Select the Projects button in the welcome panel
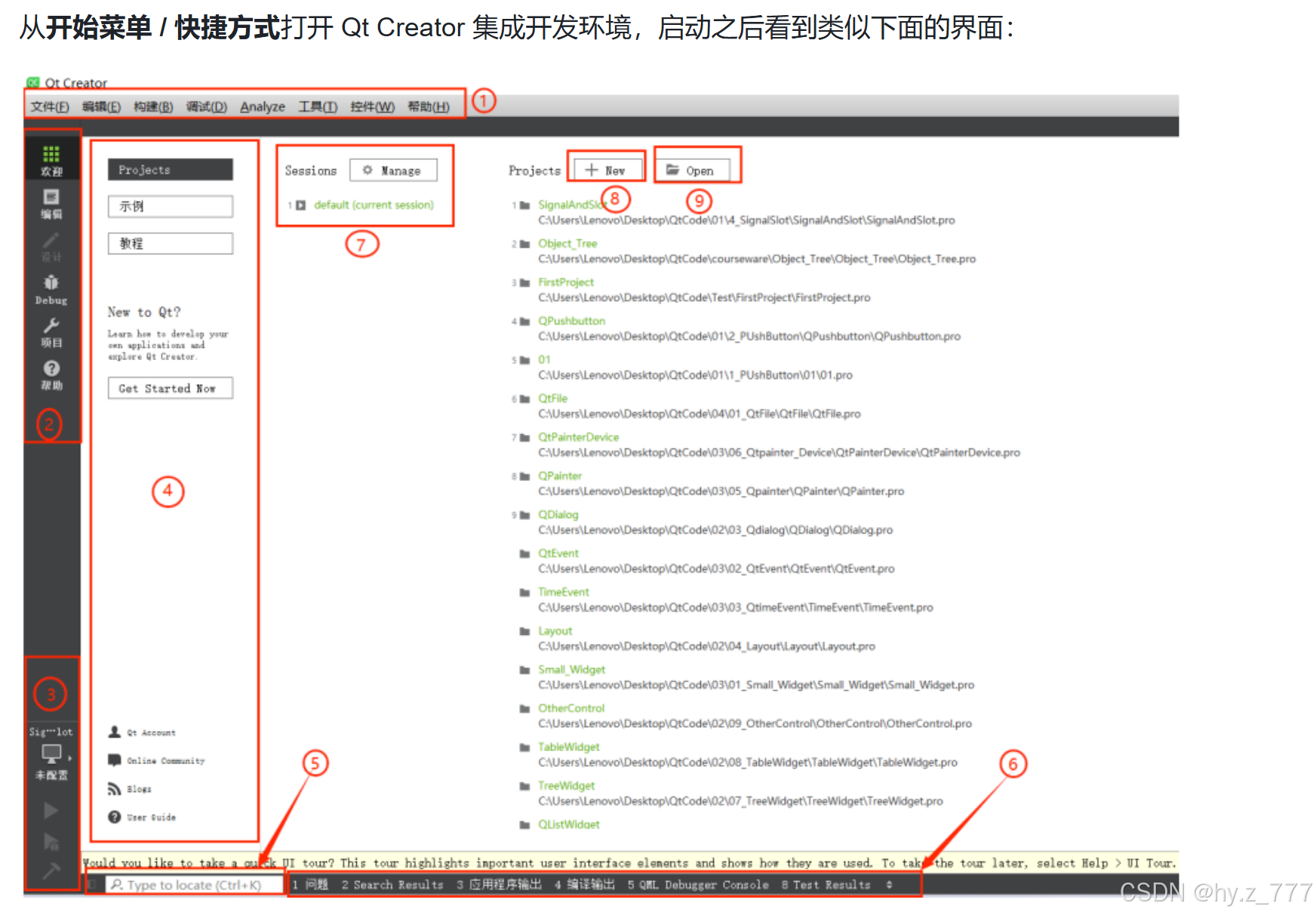Image resolution: width=1316 pixels, height=915 pixels. pos(171,170)
